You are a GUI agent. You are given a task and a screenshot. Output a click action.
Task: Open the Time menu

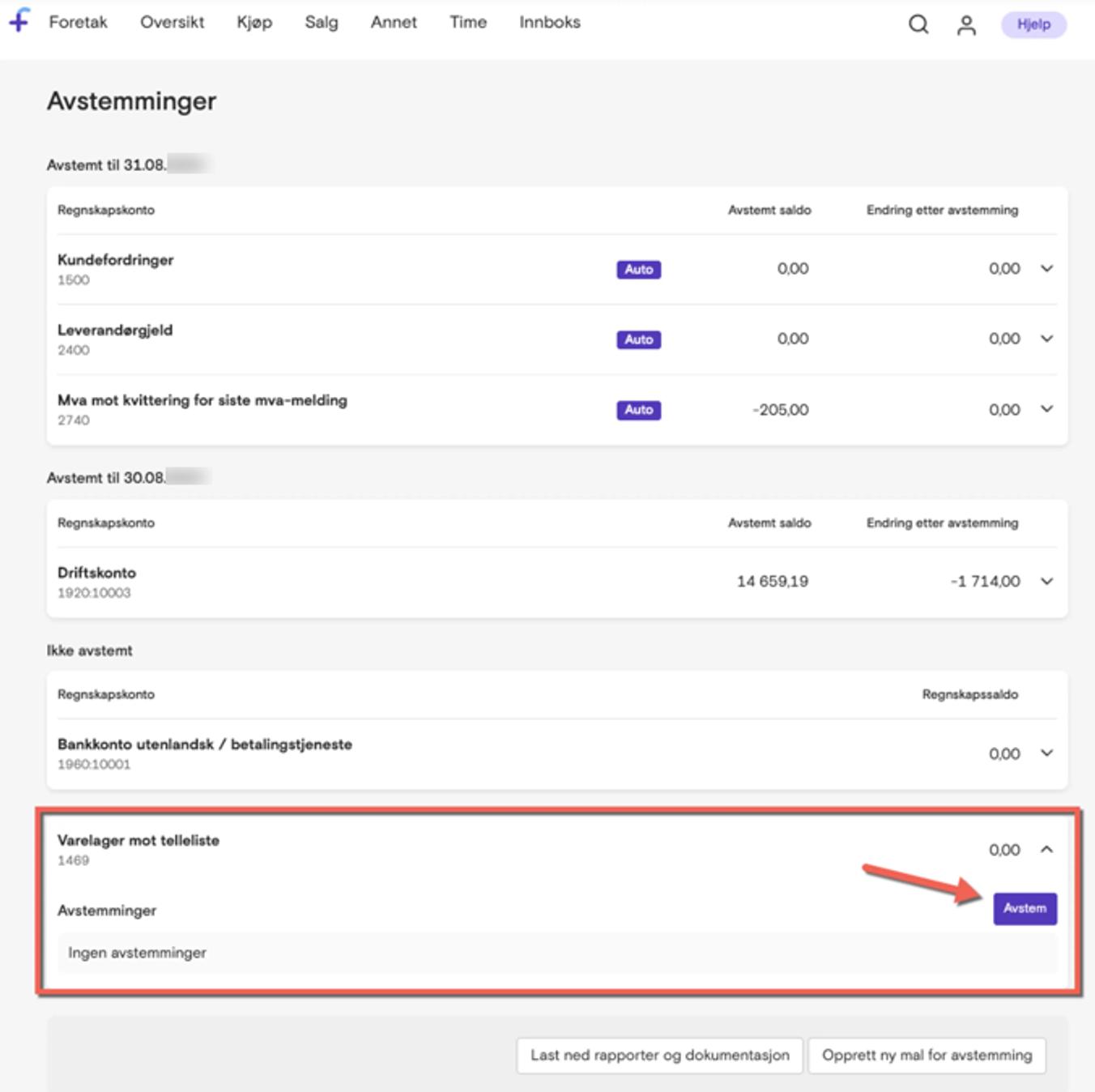(x=468, y=23)
